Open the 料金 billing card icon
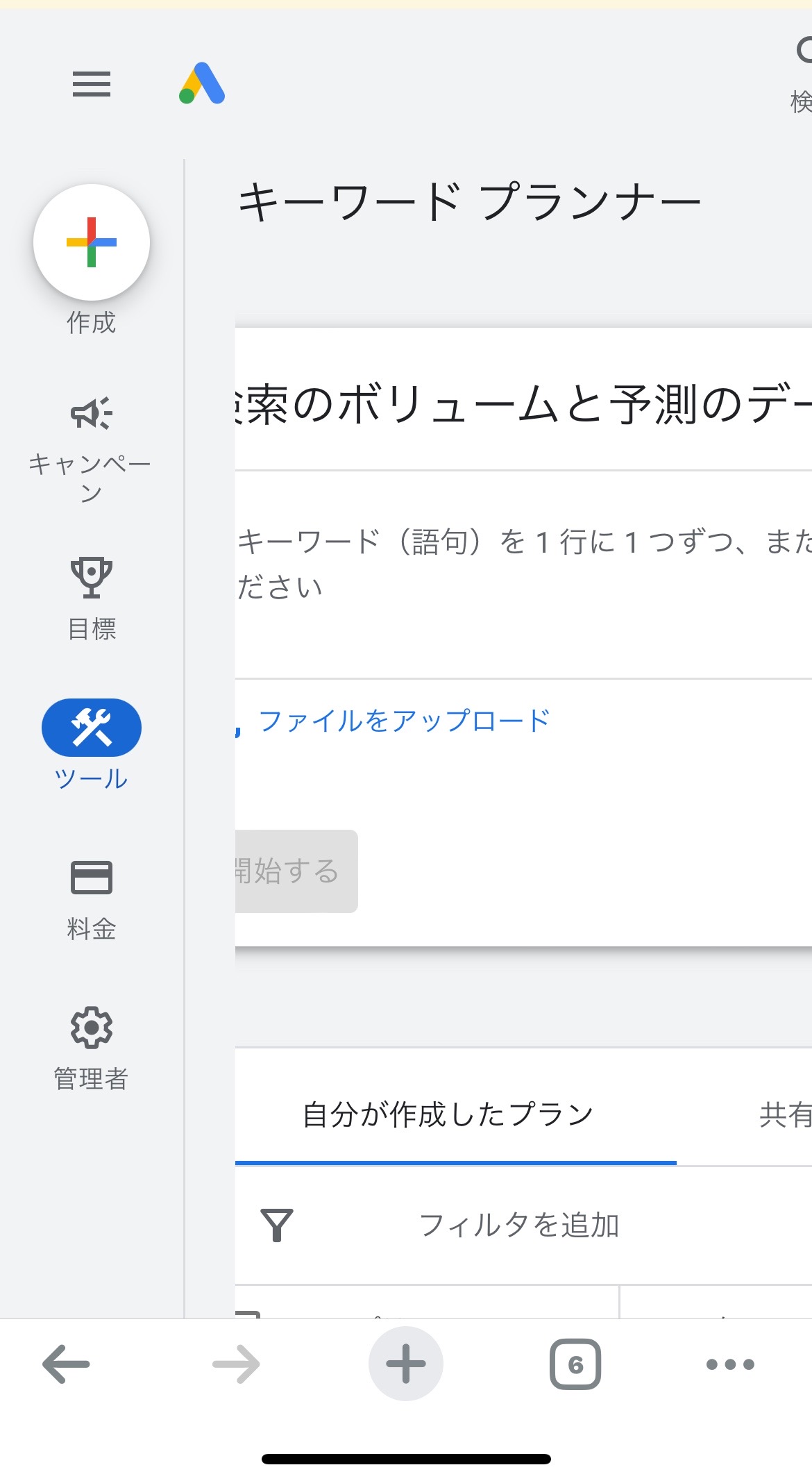Screen dimensions: 812x1481 (x=92, y=900)
